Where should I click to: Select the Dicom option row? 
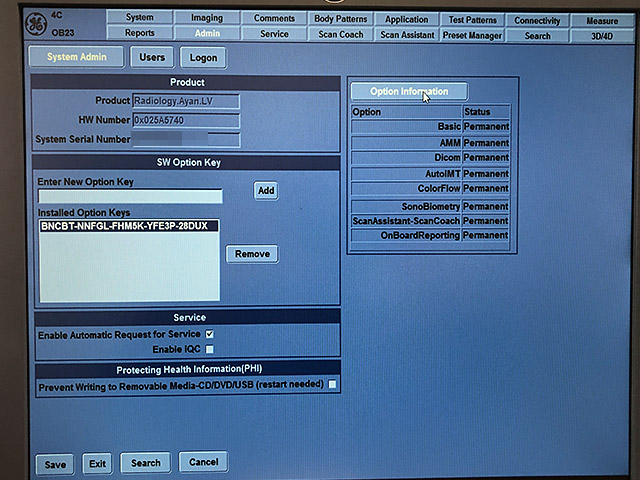click(x=430, y=158)
